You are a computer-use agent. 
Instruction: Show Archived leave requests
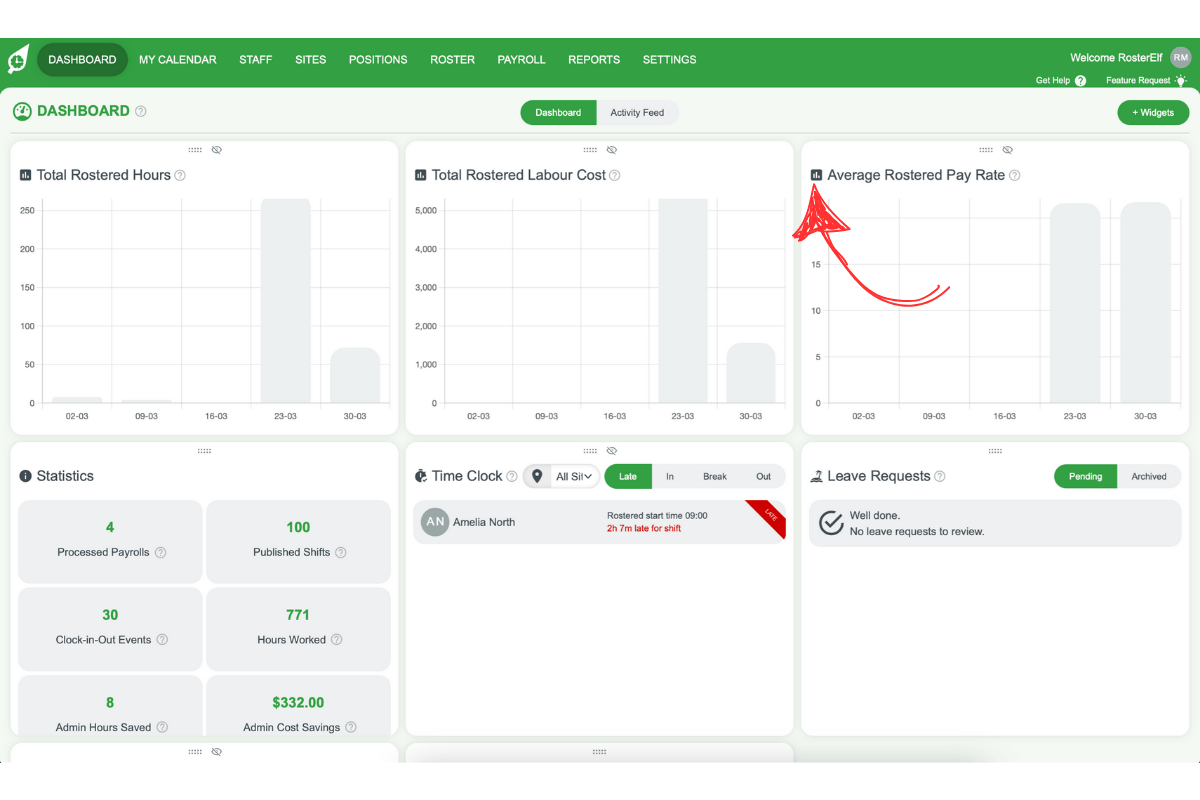click(1148, 476)
